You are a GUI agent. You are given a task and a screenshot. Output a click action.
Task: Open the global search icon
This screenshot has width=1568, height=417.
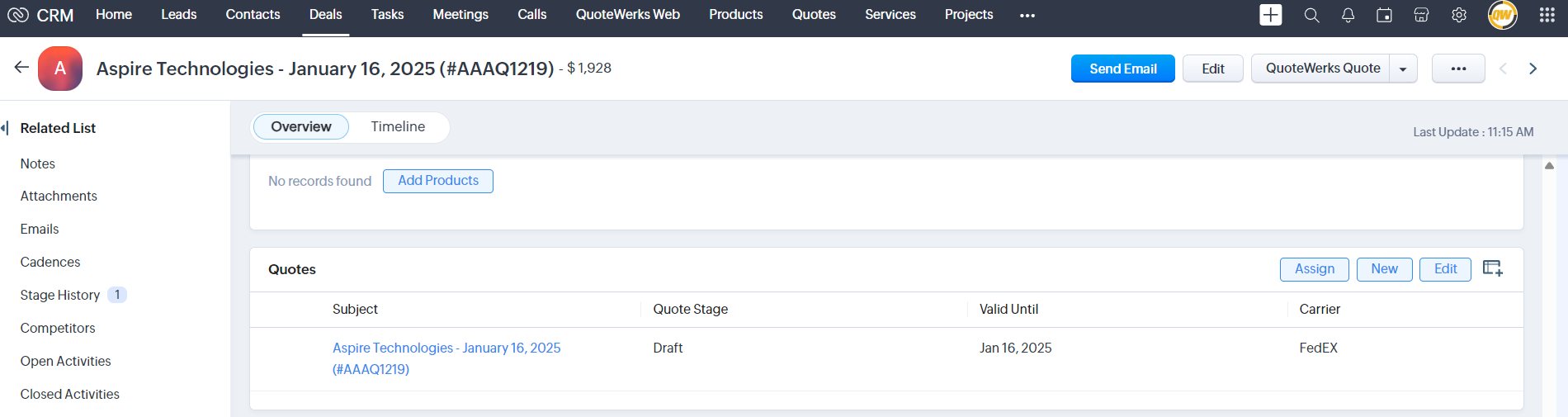(x=1311, y=15)
